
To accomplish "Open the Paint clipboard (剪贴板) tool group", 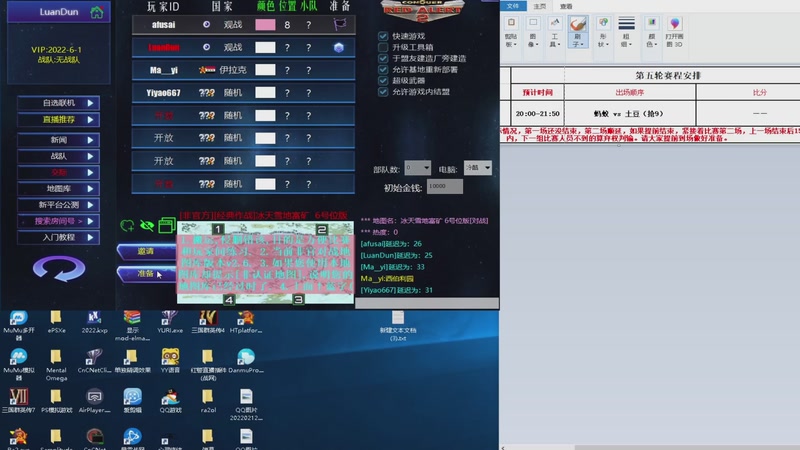I will [511, 32].
